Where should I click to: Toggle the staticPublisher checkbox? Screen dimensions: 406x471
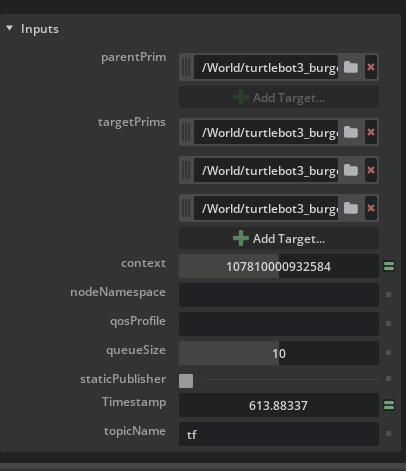[186, 381]
